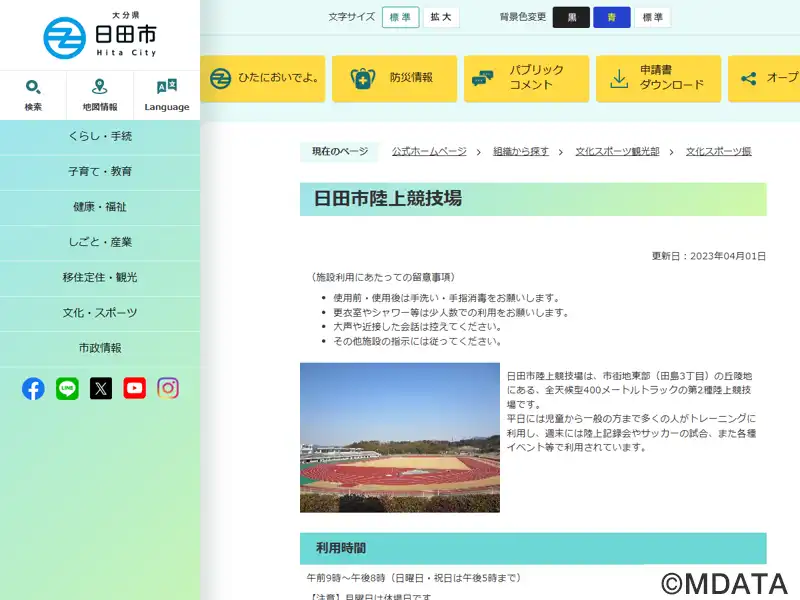Open the X (Twitter) icon
Screen dimensions: 800x600
(101, 388)
